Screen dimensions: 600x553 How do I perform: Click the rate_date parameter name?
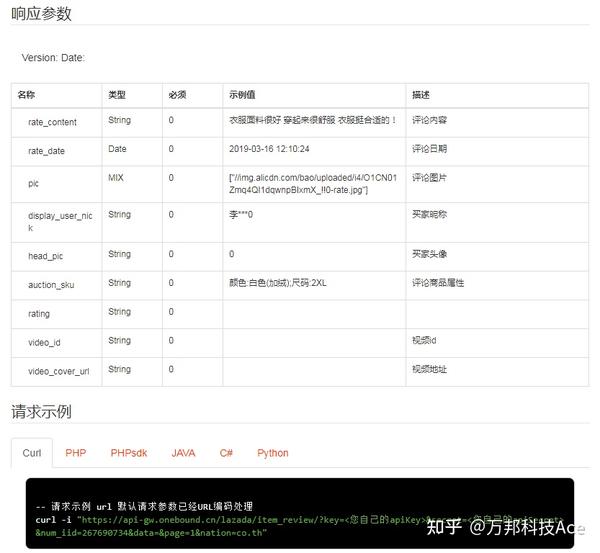pos(46,151)
